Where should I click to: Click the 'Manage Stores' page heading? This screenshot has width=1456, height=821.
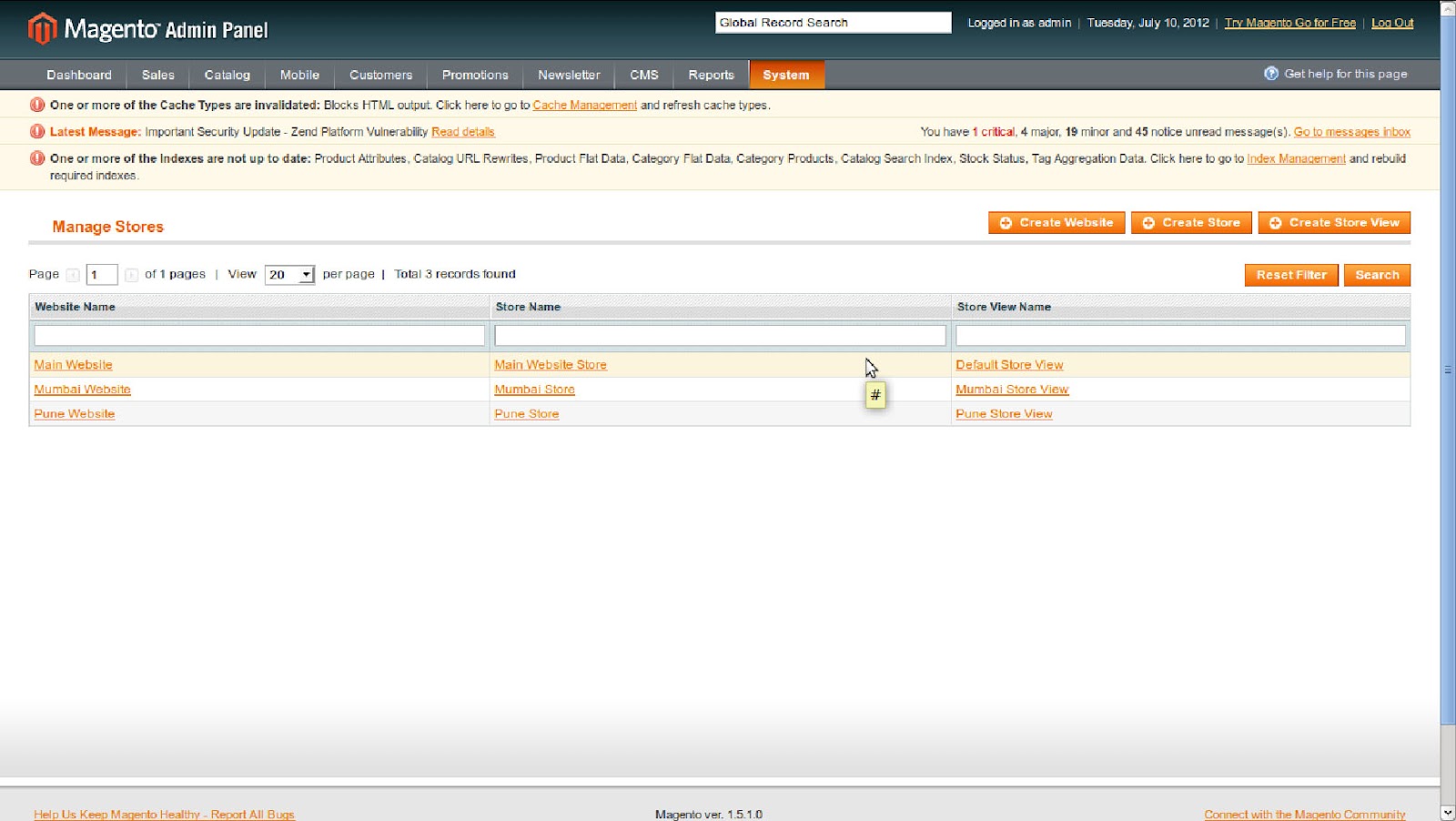click(x=107, y=227)
